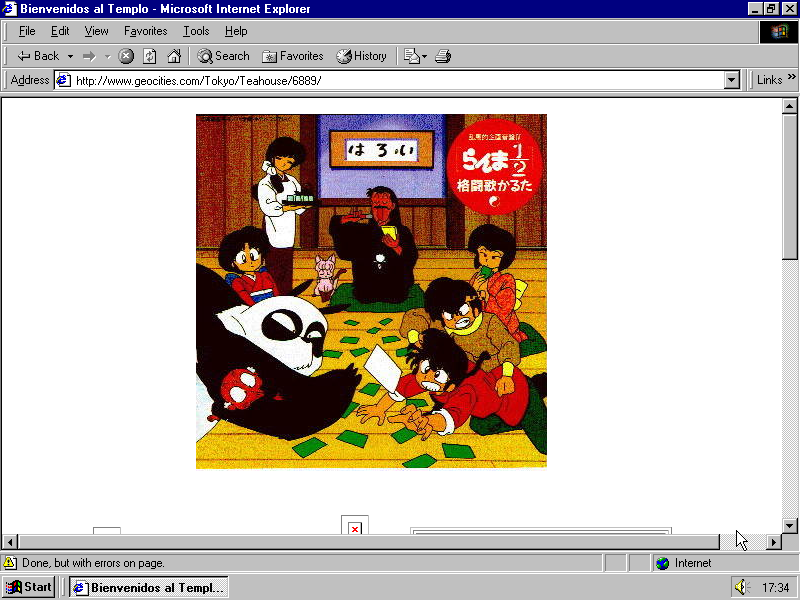This screenshot has width=800, height=600.
Task: Click the status bar warning icon
Action: (x=10, y=563)
